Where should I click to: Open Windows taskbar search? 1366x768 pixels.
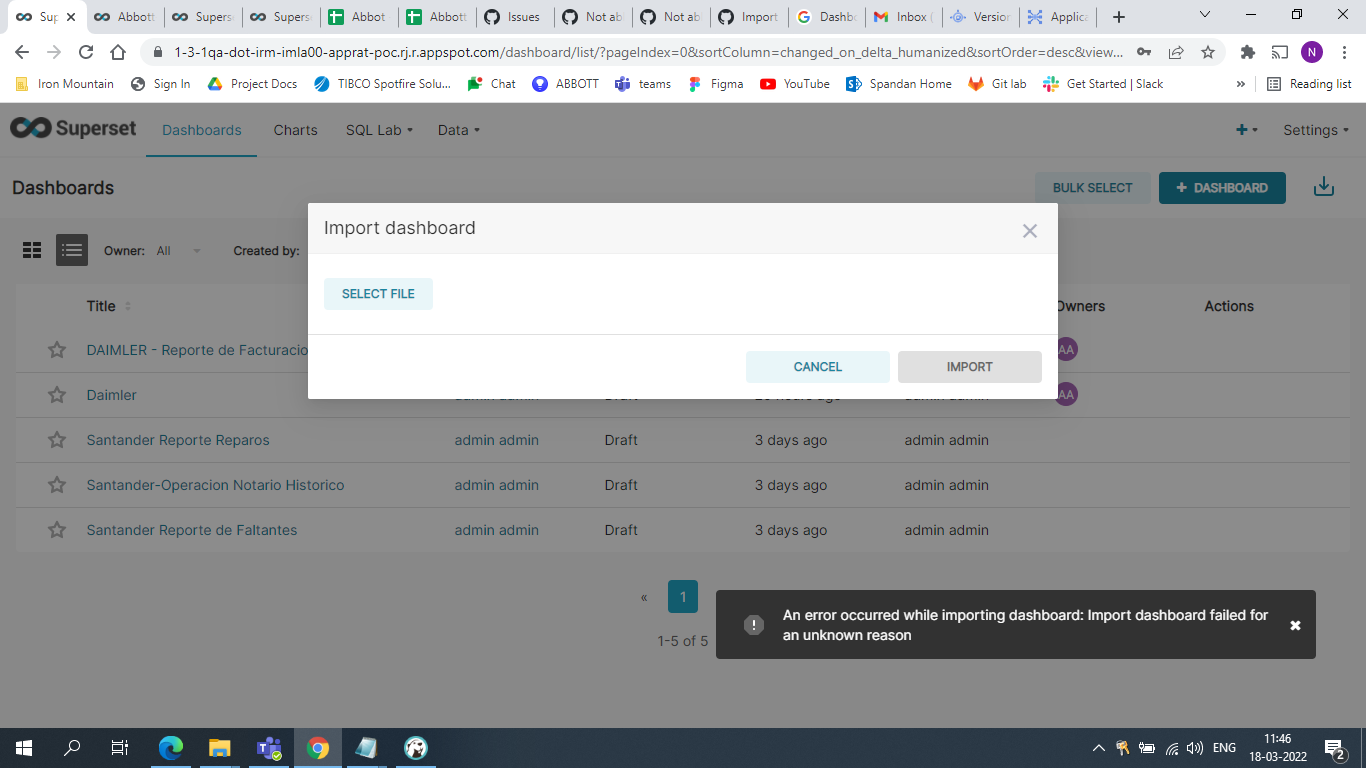(72, 748)
